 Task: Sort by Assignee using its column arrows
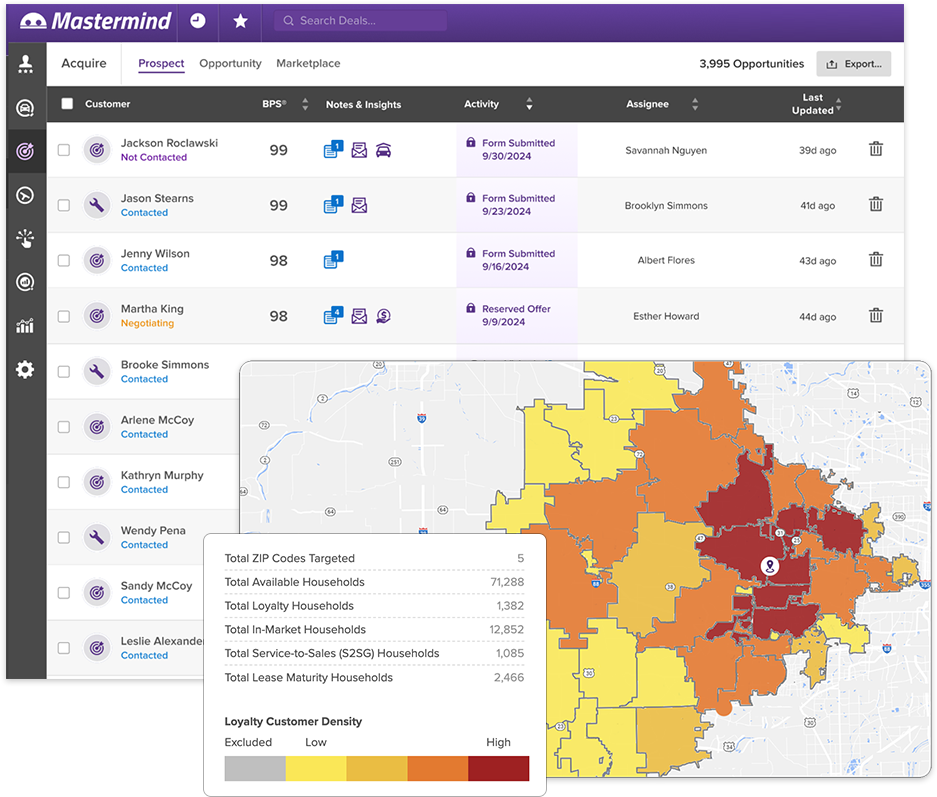pos(694,104)
